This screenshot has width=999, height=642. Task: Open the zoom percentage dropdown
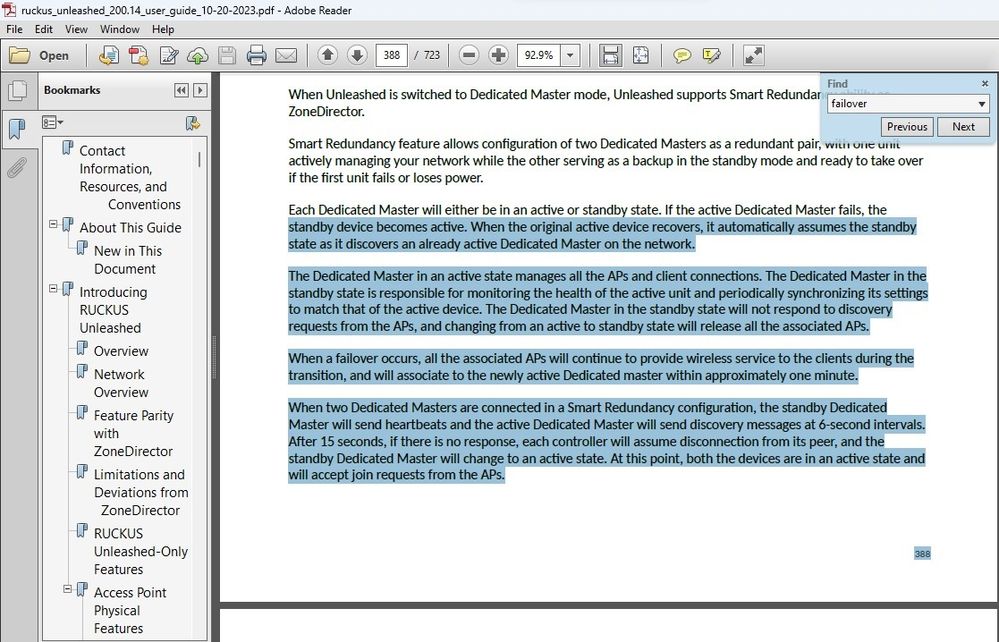(x=571, y=56)
